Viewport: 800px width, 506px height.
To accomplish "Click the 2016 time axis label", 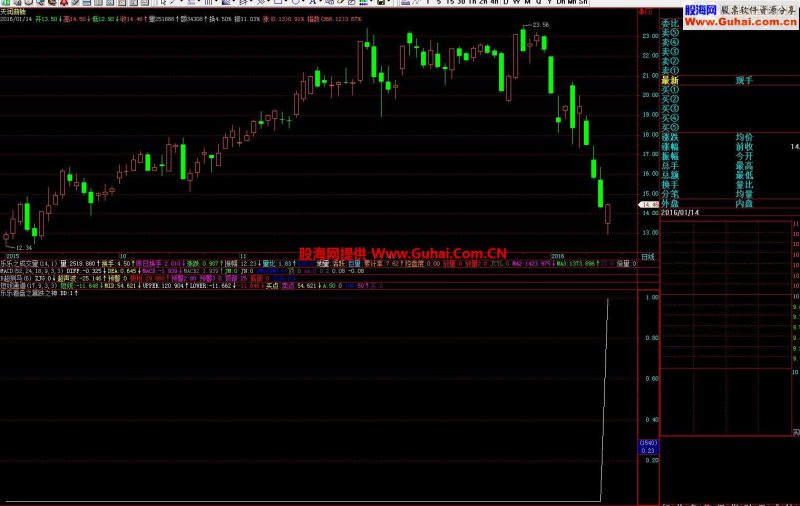I will pyautogui.click(x=557, y=256).
